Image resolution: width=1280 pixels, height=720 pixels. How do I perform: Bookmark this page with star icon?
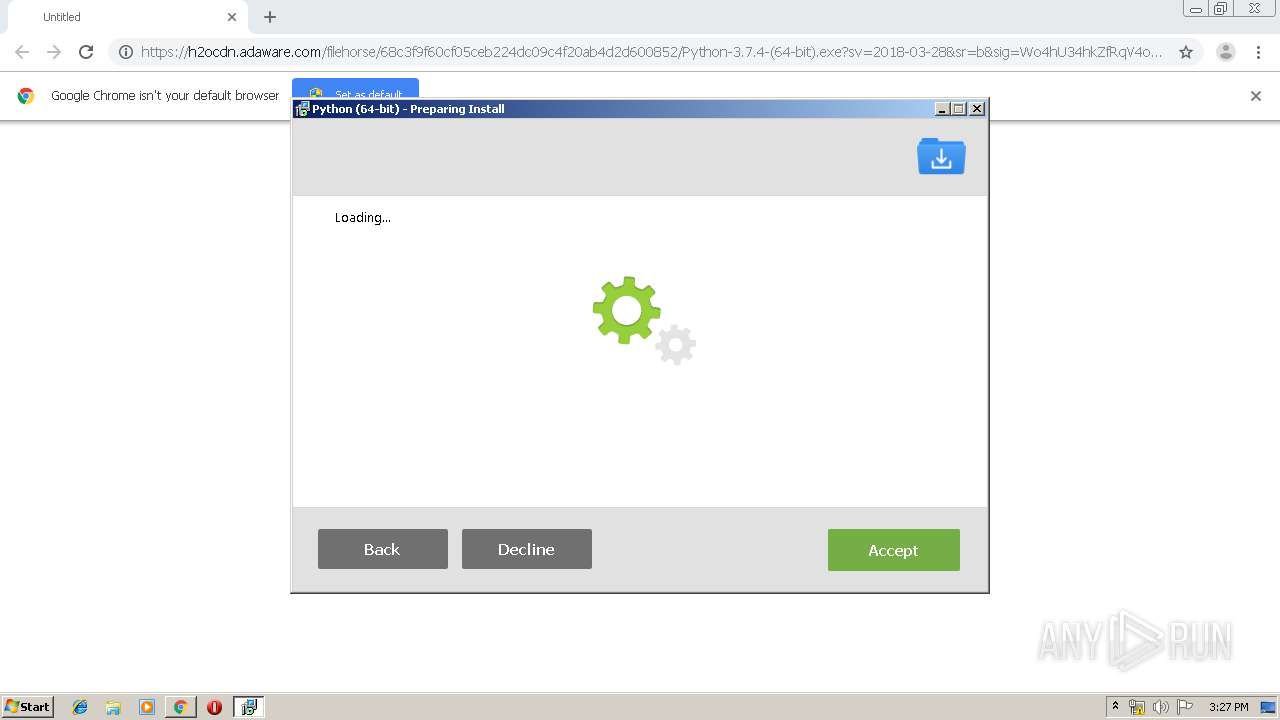pyautogui.click(x=1186, y=52)
